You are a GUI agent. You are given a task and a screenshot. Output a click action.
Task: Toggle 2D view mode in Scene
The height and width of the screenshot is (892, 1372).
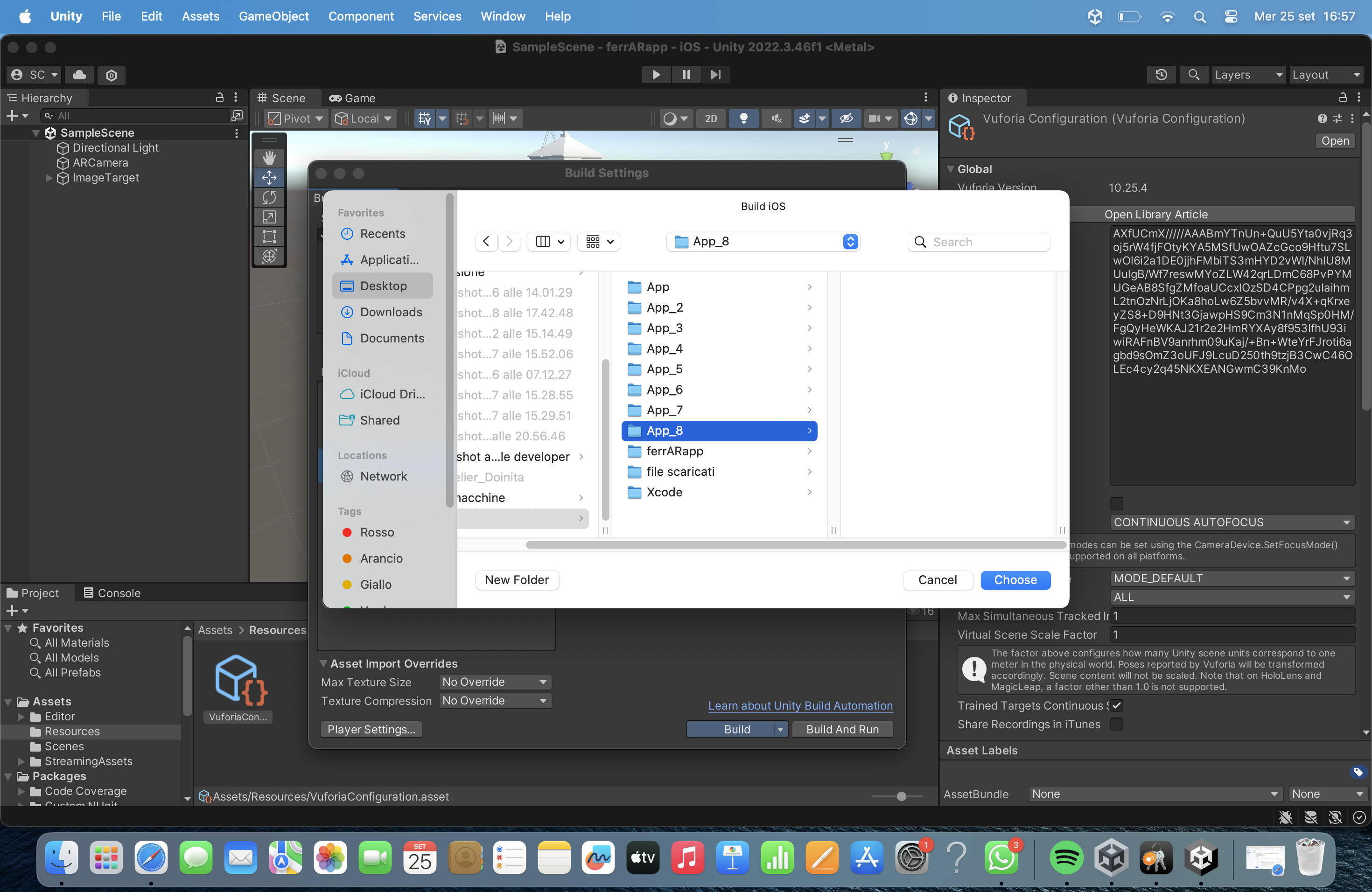[x=711, y=118]
